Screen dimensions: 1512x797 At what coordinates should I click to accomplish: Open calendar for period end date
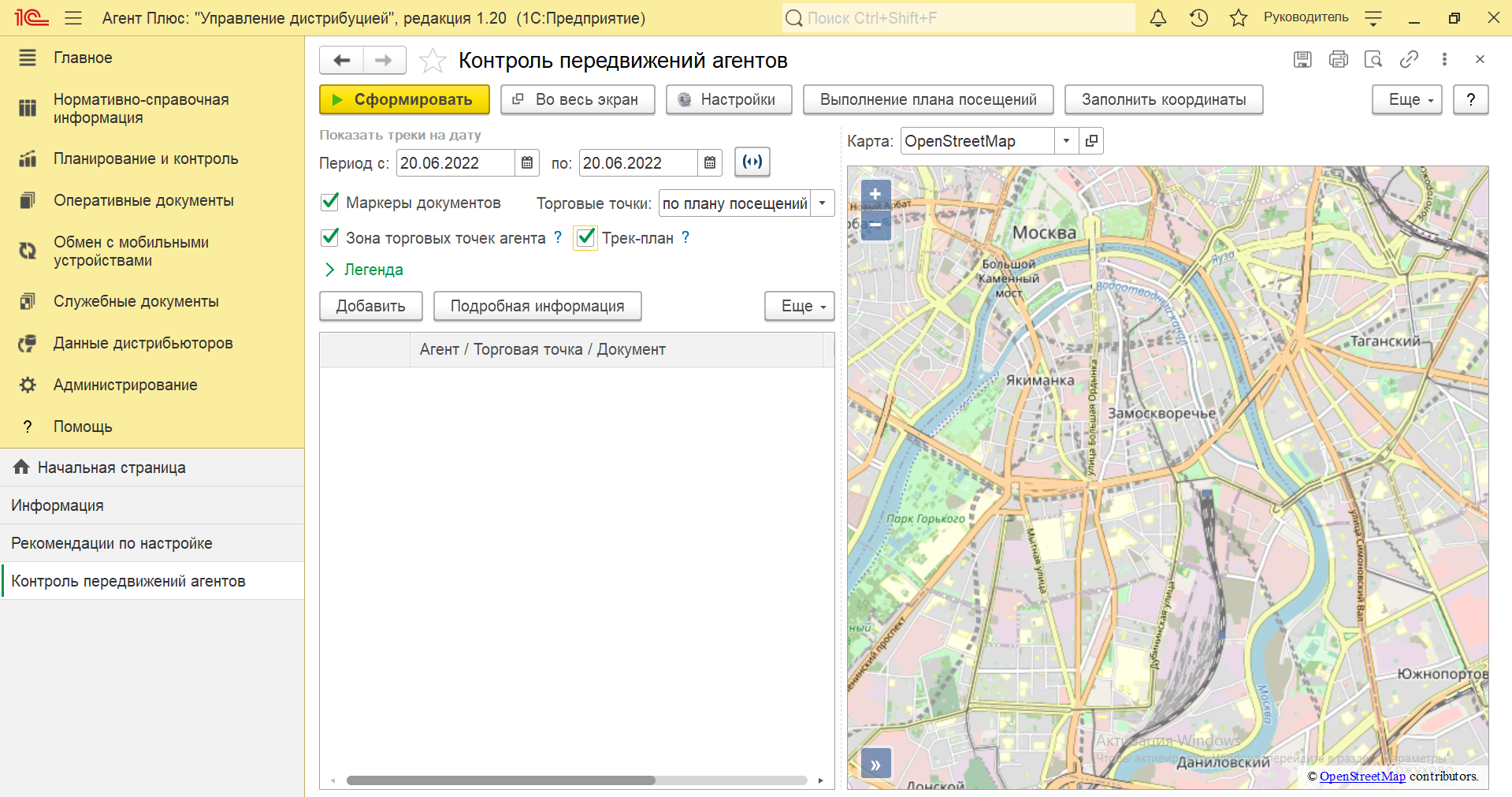pos(710,162)
